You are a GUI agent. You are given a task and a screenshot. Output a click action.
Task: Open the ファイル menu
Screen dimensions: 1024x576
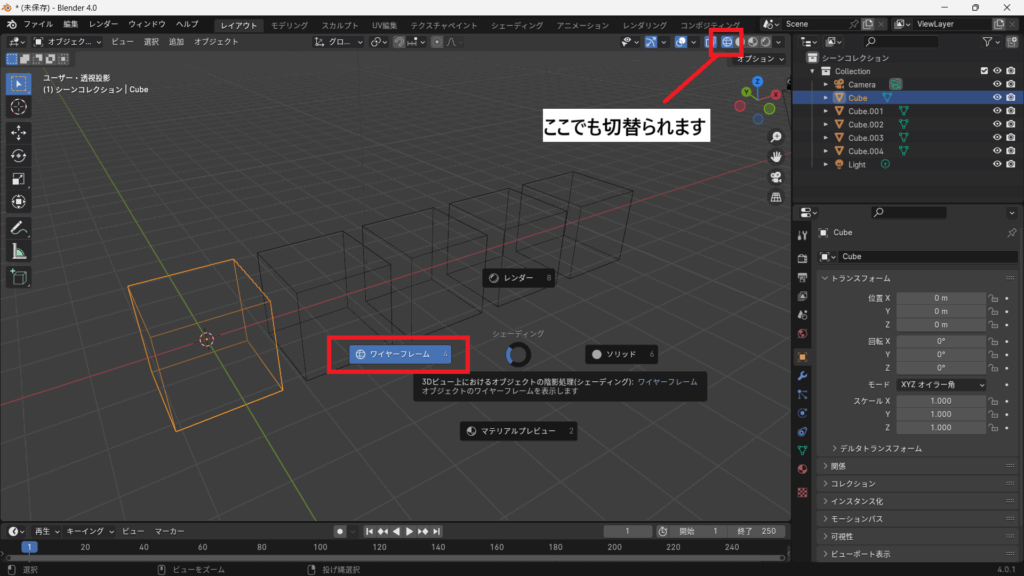38,23
